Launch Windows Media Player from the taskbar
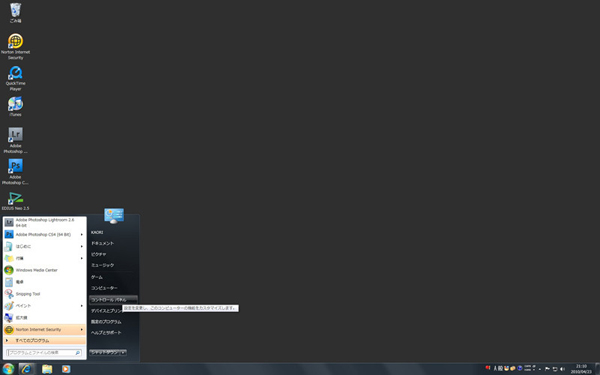 66,369
